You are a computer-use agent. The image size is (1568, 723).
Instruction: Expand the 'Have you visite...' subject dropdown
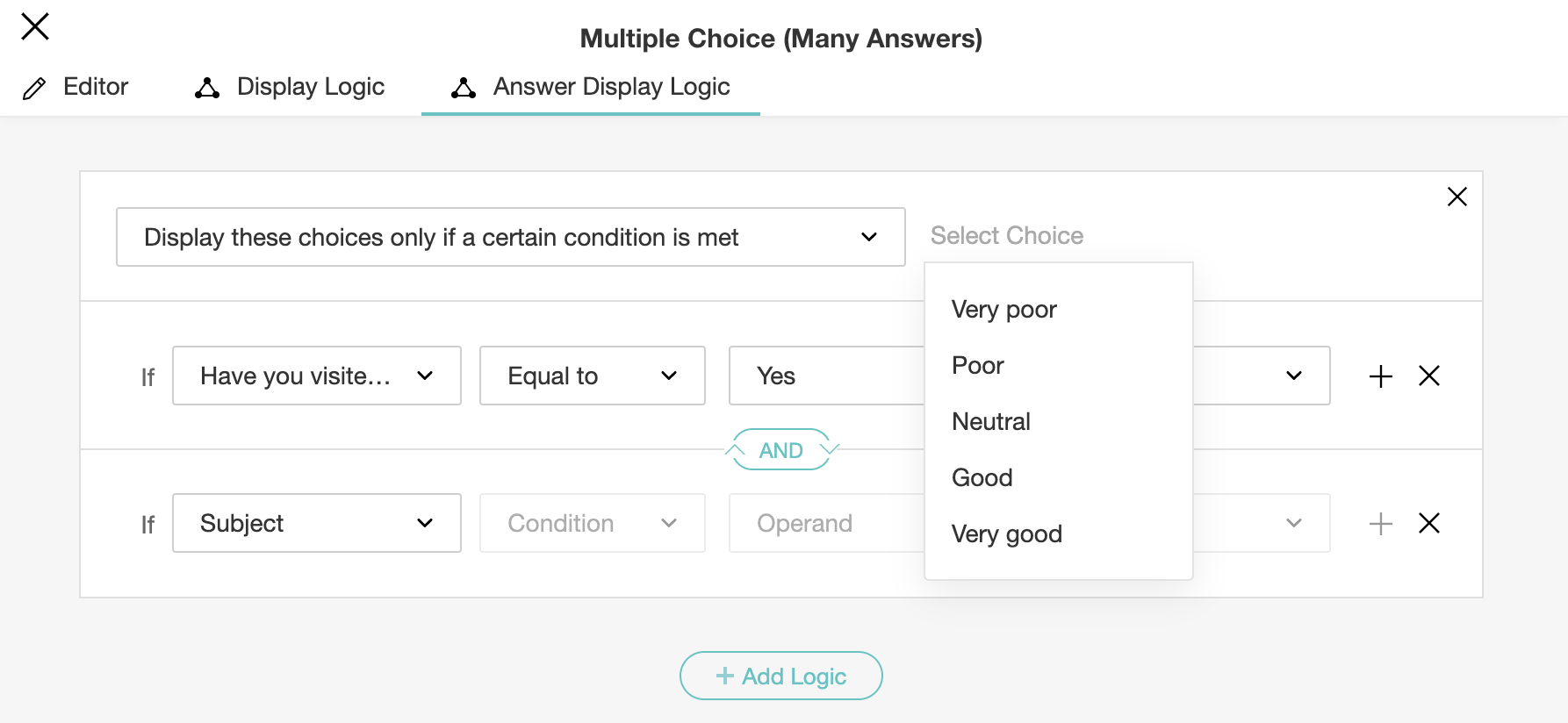click(x=316, y=376)
